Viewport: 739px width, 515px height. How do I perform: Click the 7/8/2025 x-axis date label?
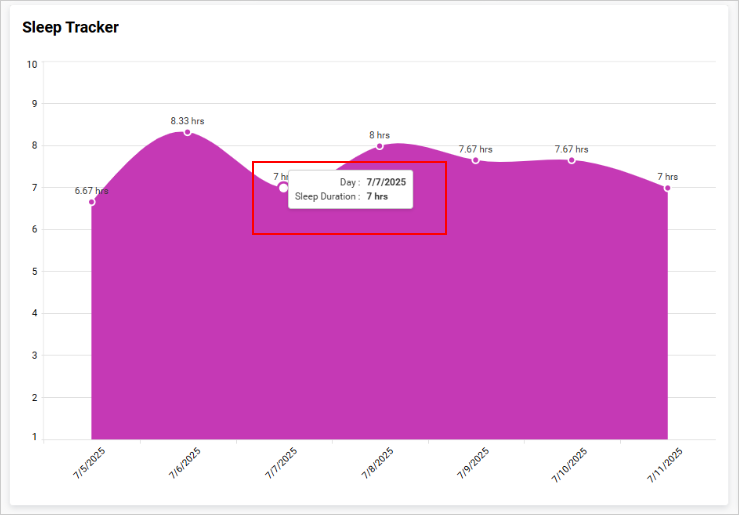[x=376, y=465]
